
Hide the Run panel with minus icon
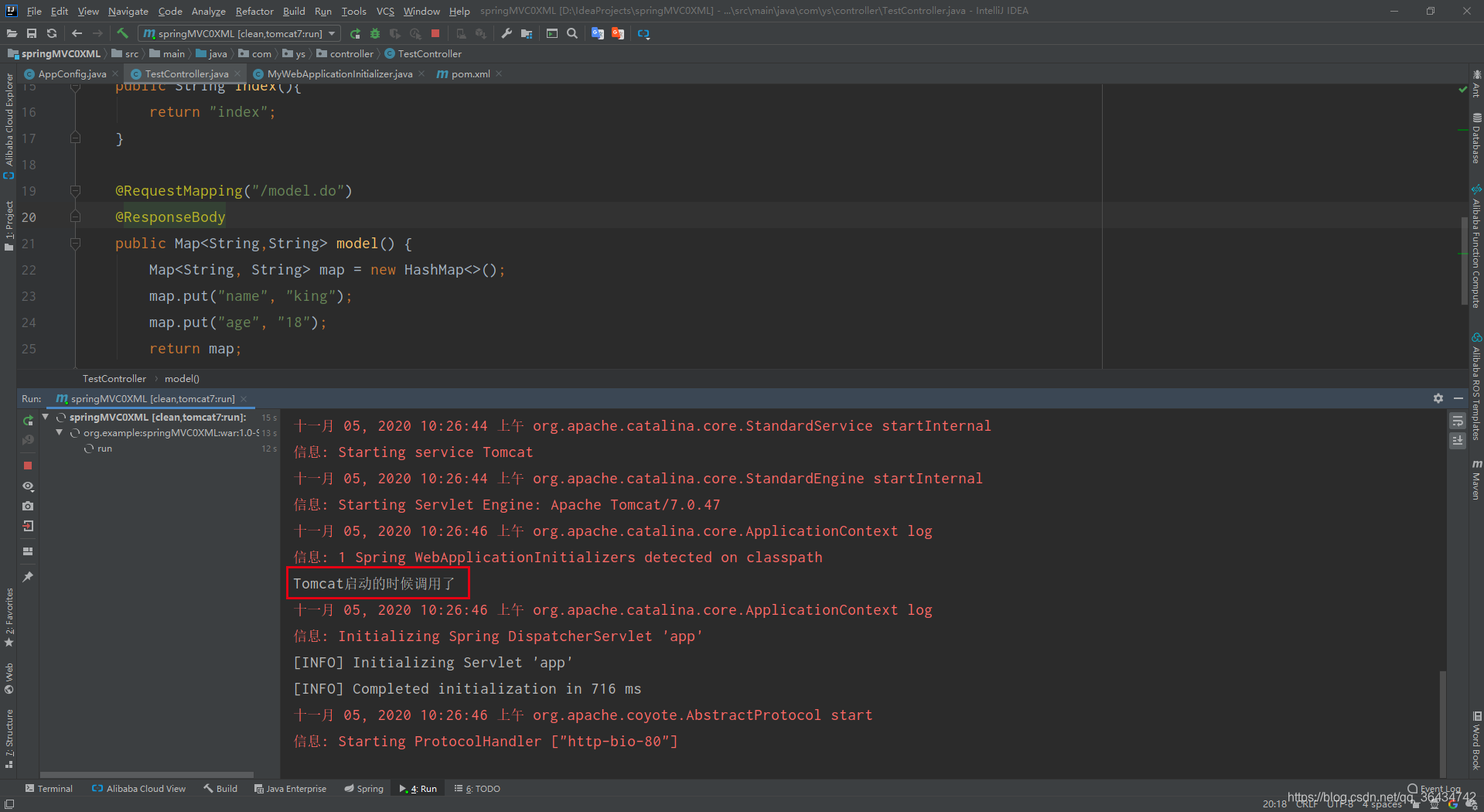(1458, 398)
